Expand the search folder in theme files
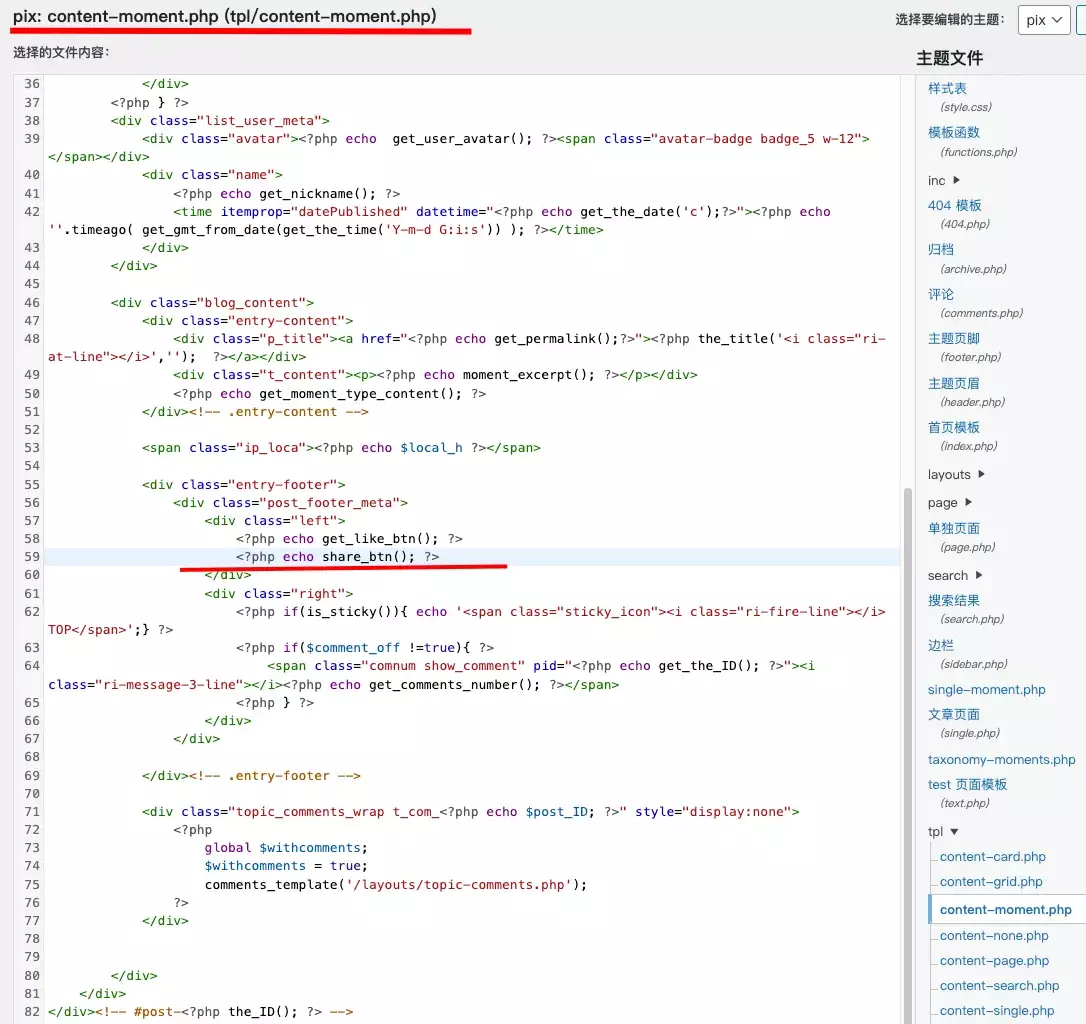The height and width of the screenshot is (1024, 1086). (x=955, y=575)
